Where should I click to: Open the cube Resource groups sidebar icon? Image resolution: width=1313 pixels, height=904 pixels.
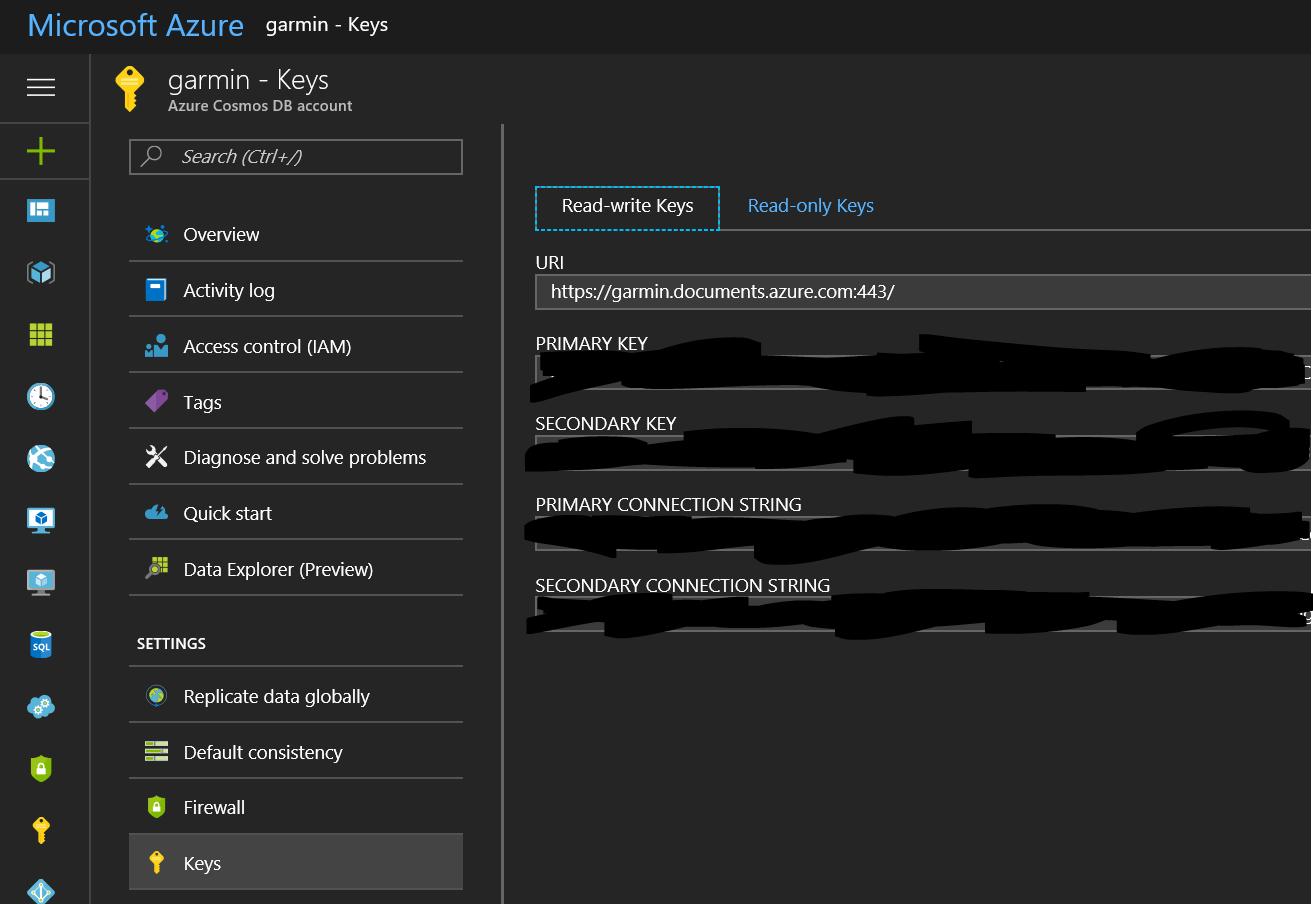(x=41, y=272)
